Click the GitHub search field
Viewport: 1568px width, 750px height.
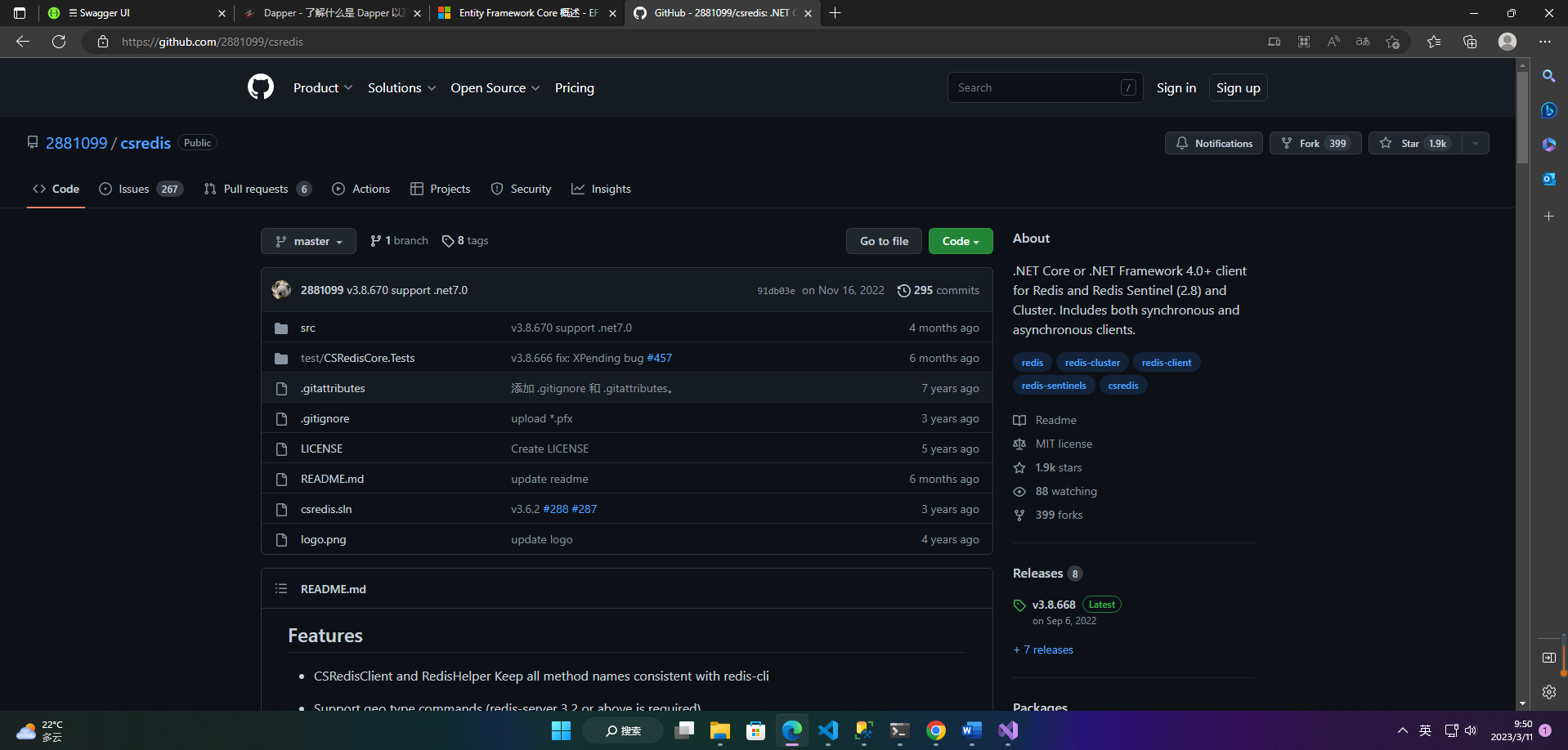(1045, 87)
